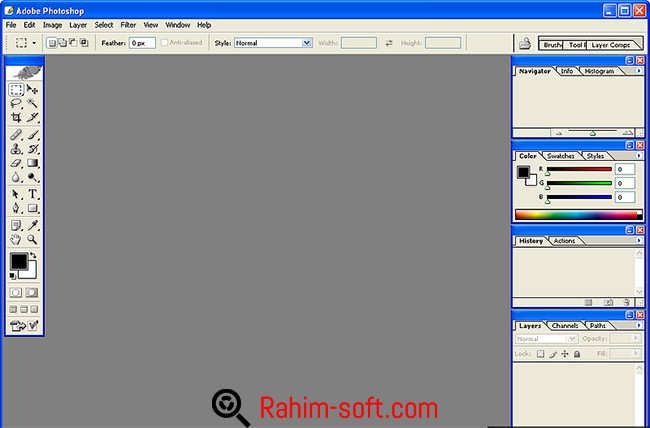The image size is (650, 428).
Task: Click the navigator zoom out button
Action: tap(559, 133)
